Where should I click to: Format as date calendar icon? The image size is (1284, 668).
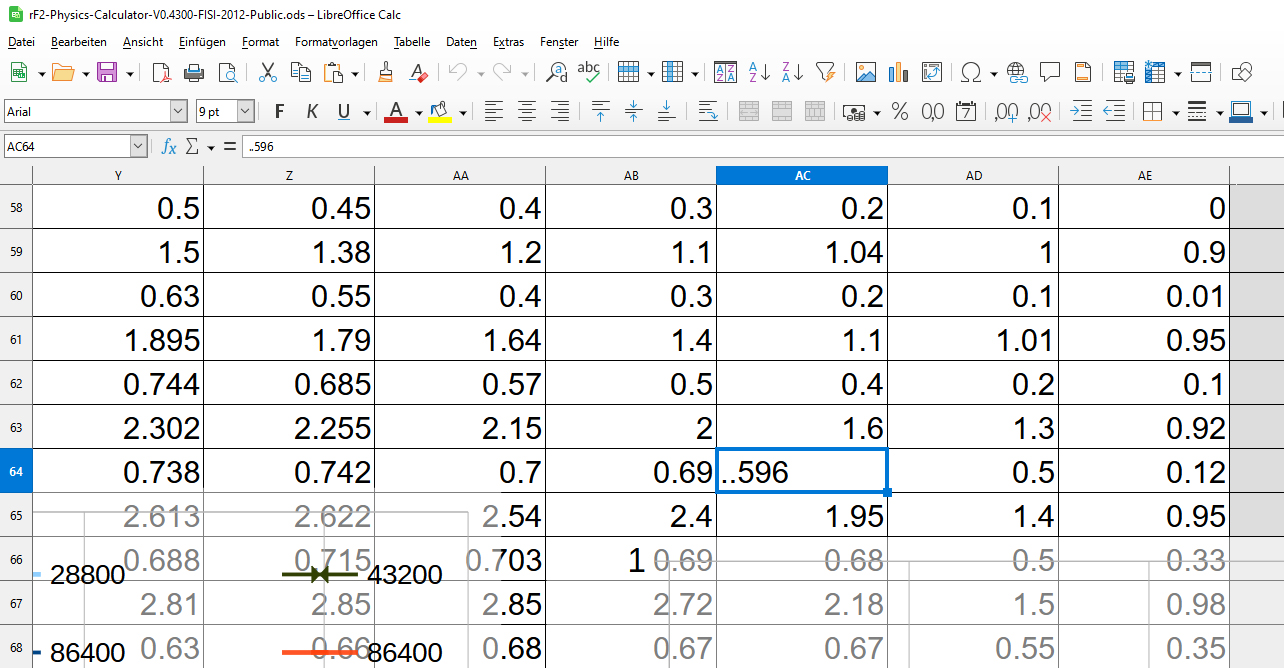(966, 111)
